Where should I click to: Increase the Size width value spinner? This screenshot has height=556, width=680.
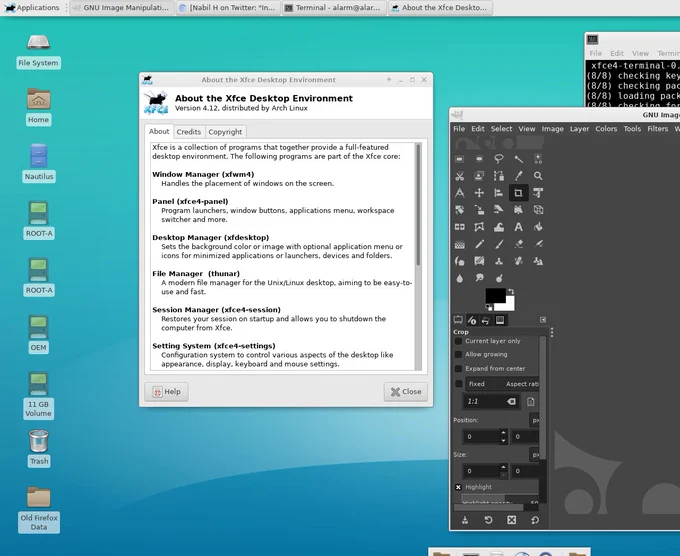pyautogui.click(x=503, y=468)
